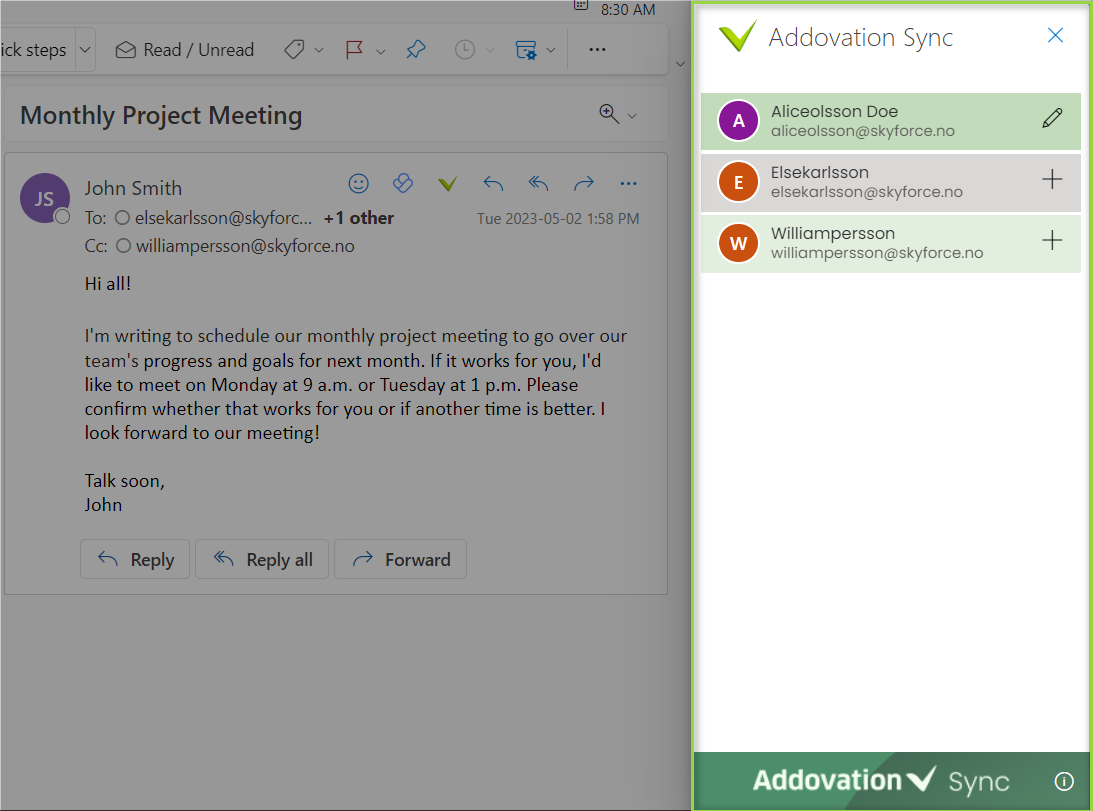The width and height of the screenshot is (1093, 811).
Task: Add Williampersson contact with plus icon
Action: [x=1052, y=241]
